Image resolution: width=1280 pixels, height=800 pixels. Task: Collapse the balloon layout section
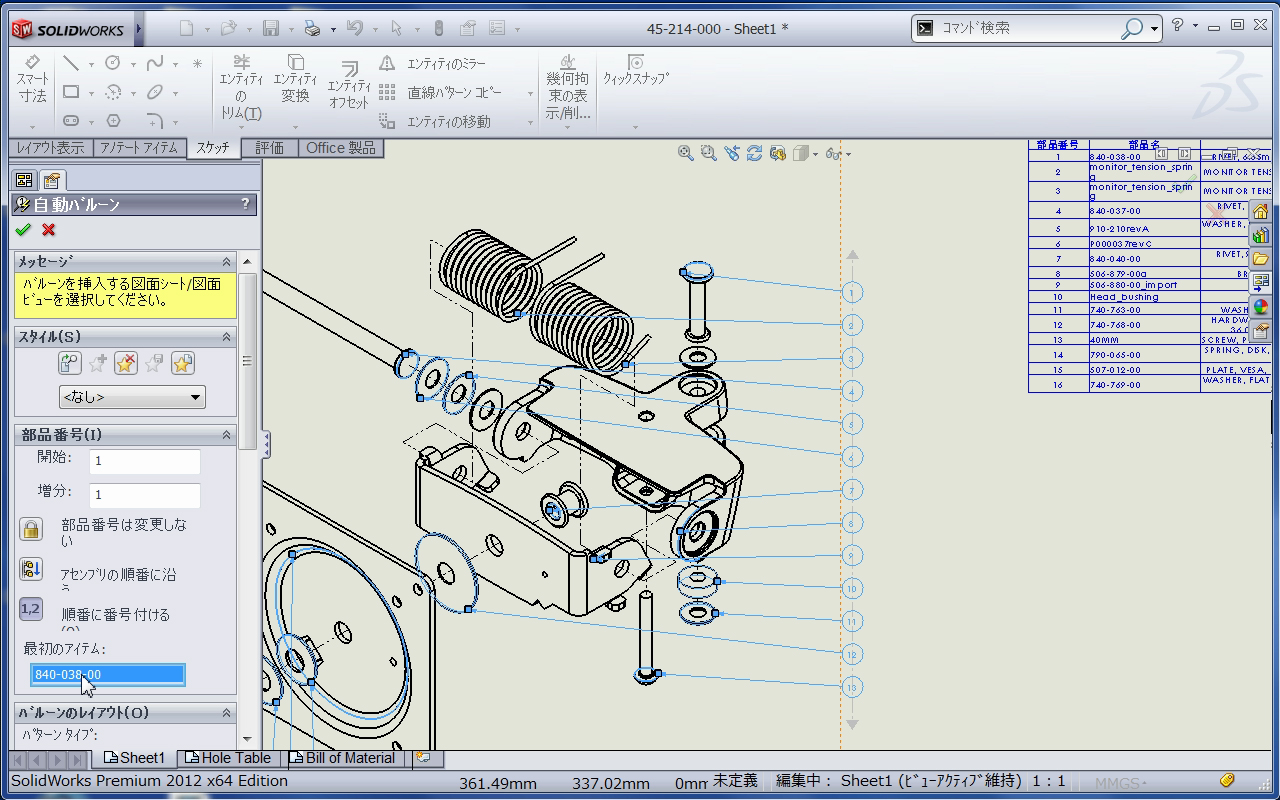tap(226, 713)
